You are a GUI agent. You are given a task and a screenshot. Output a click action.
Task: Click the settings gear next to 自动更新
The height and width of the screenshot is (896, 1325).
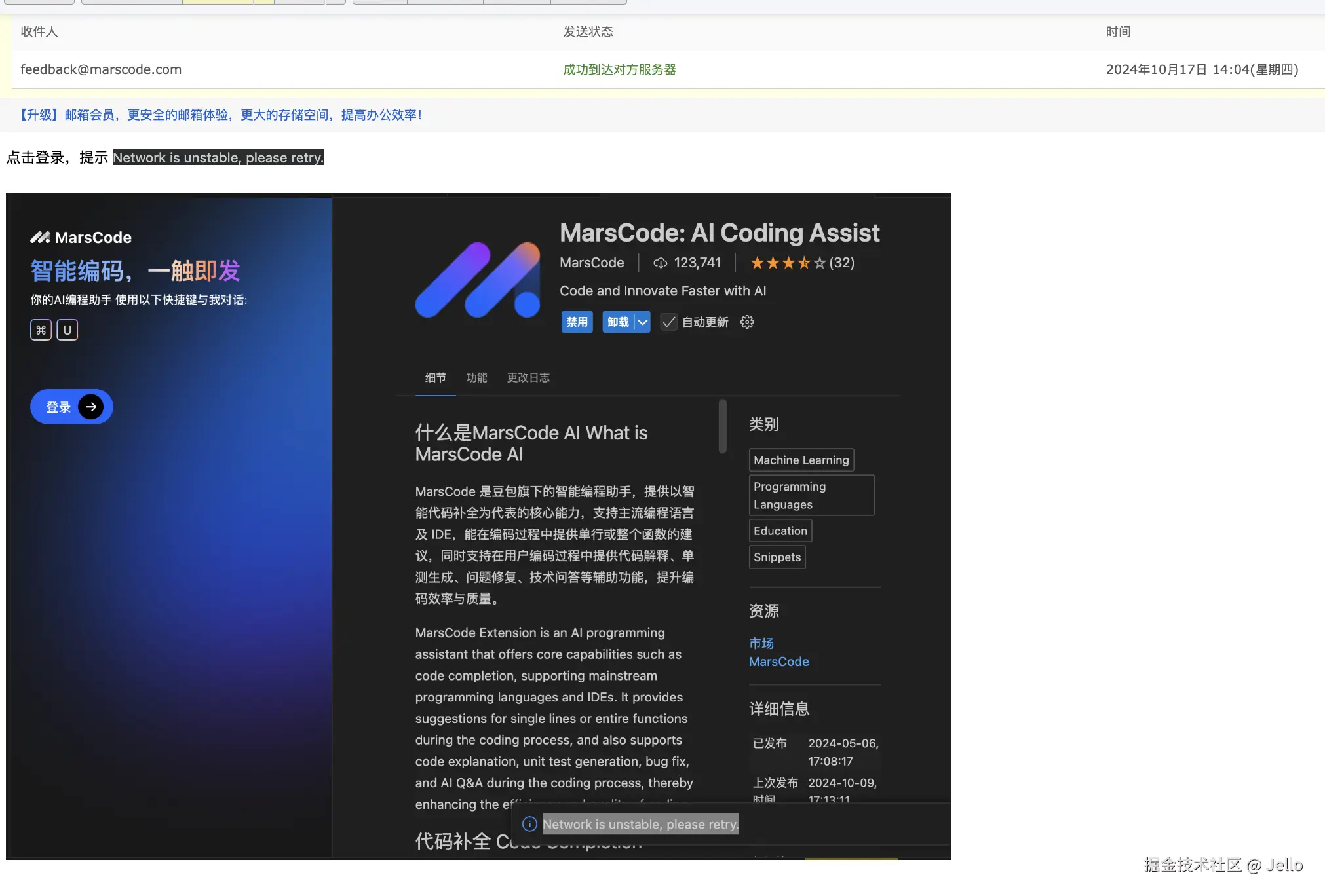click(x=747, y=322)
